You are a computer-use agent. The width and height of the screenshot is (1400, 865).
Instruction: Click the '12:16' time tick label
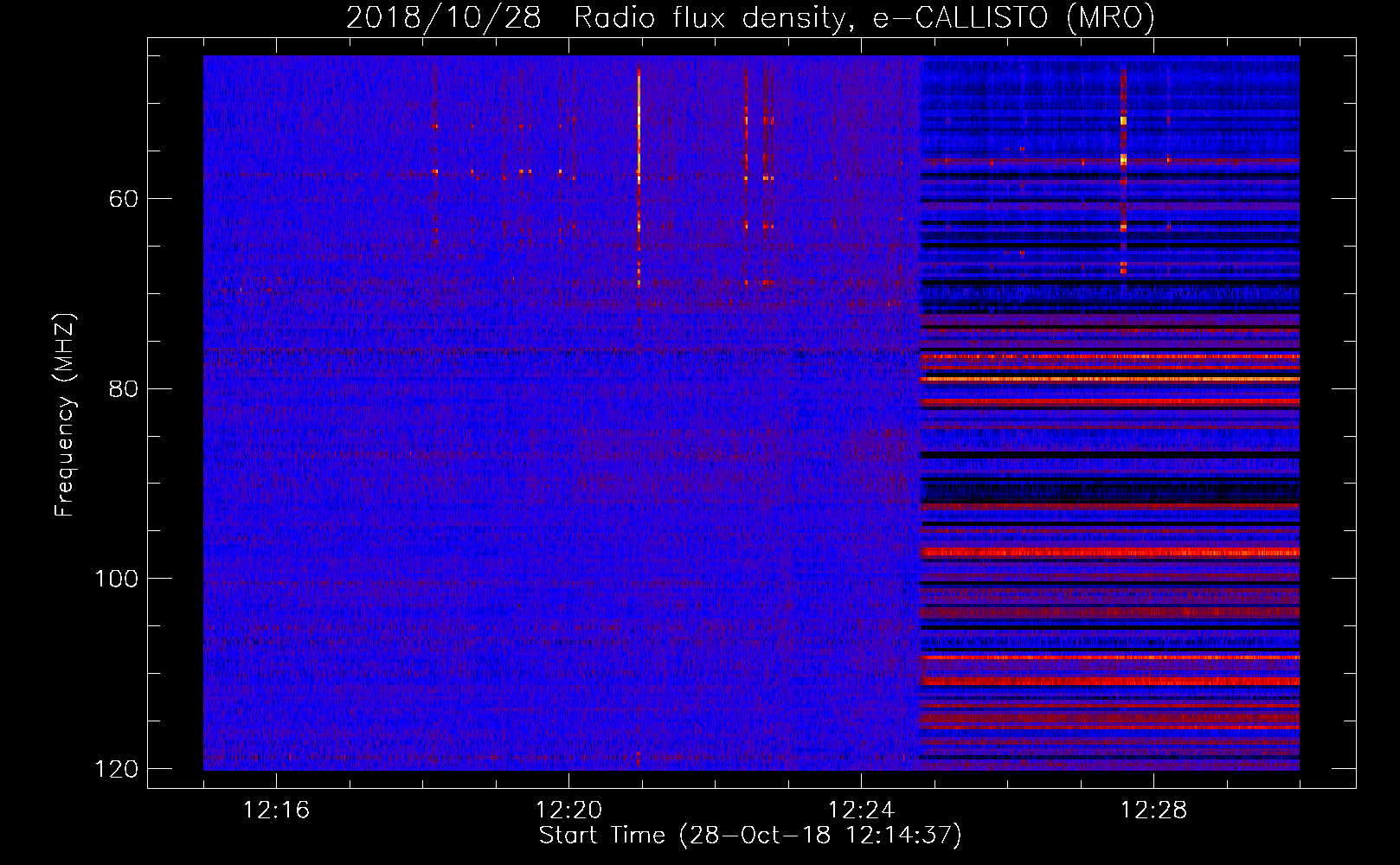276,811
